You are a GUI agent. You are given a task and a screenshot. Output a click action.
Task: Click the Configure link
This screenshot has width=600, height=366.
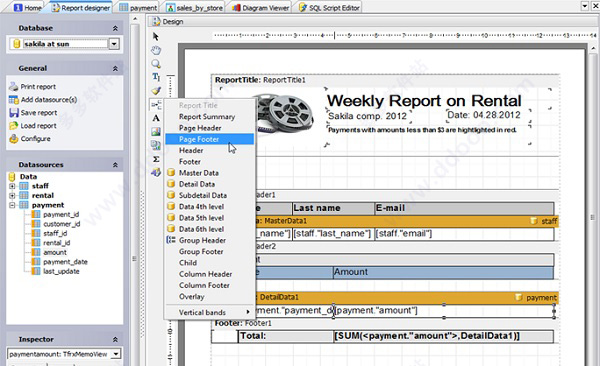click(35, 139)
